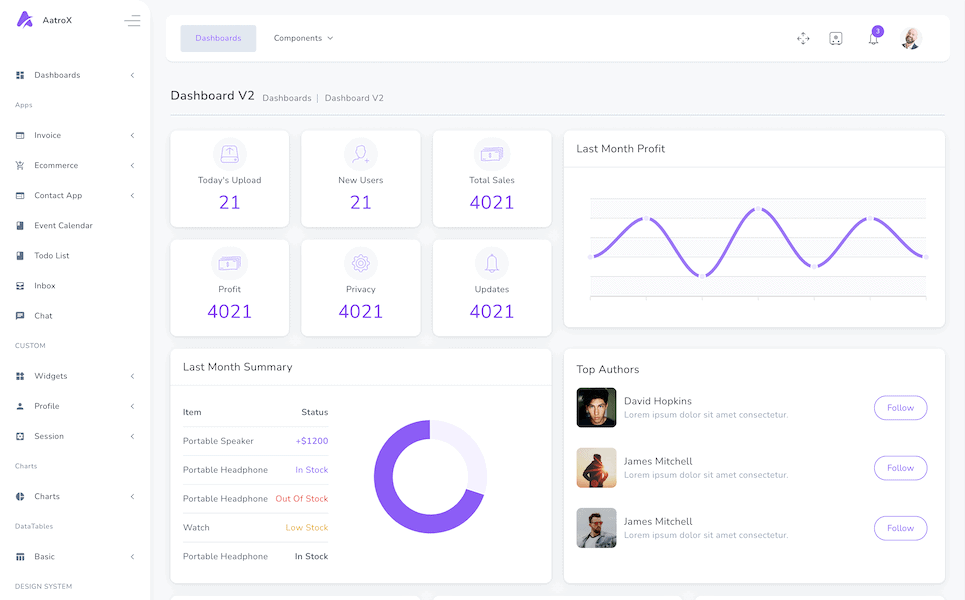Click the Total Sales card icon

(x=492, y=154)
